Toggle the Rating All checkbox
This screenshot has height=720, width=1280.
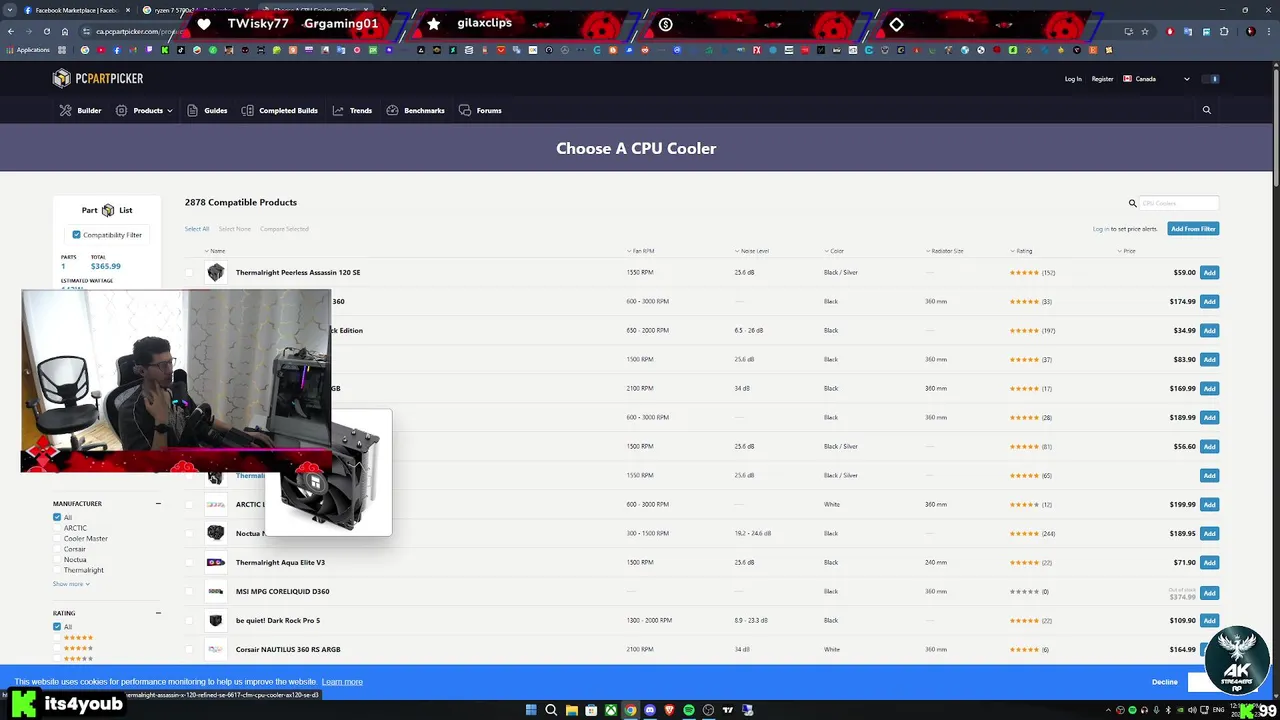pyautogui.click(x=57, y=627)
